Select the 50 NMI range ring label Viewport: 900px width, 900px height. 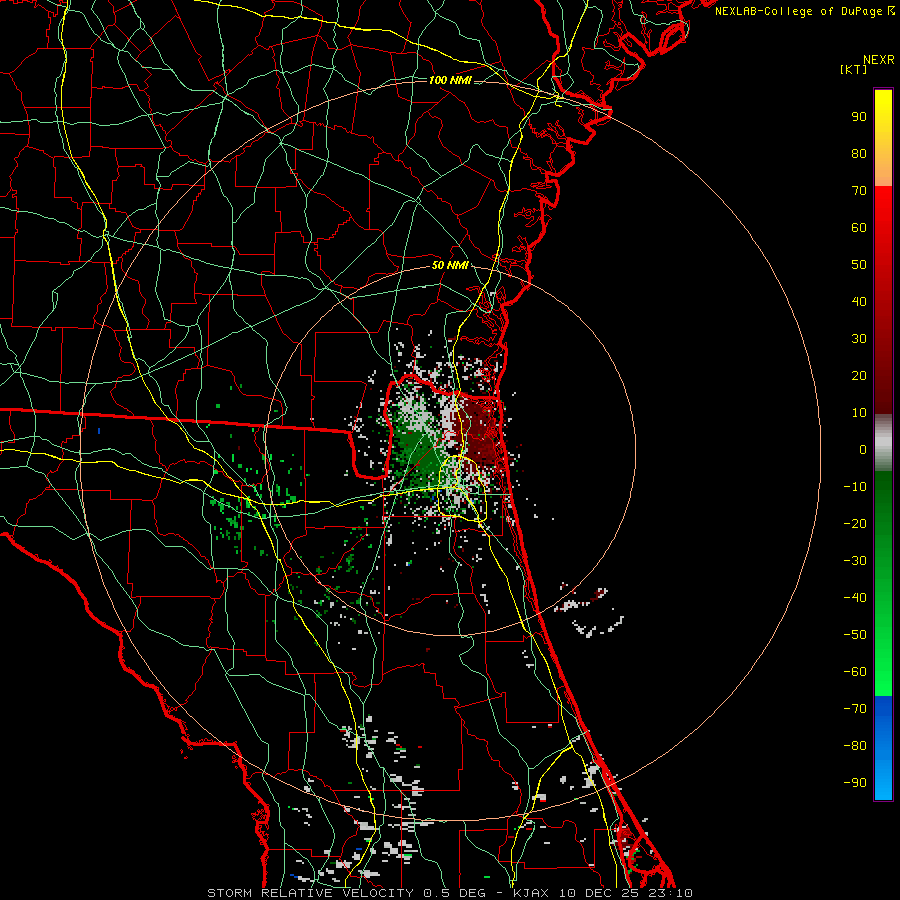pos(450,265)
